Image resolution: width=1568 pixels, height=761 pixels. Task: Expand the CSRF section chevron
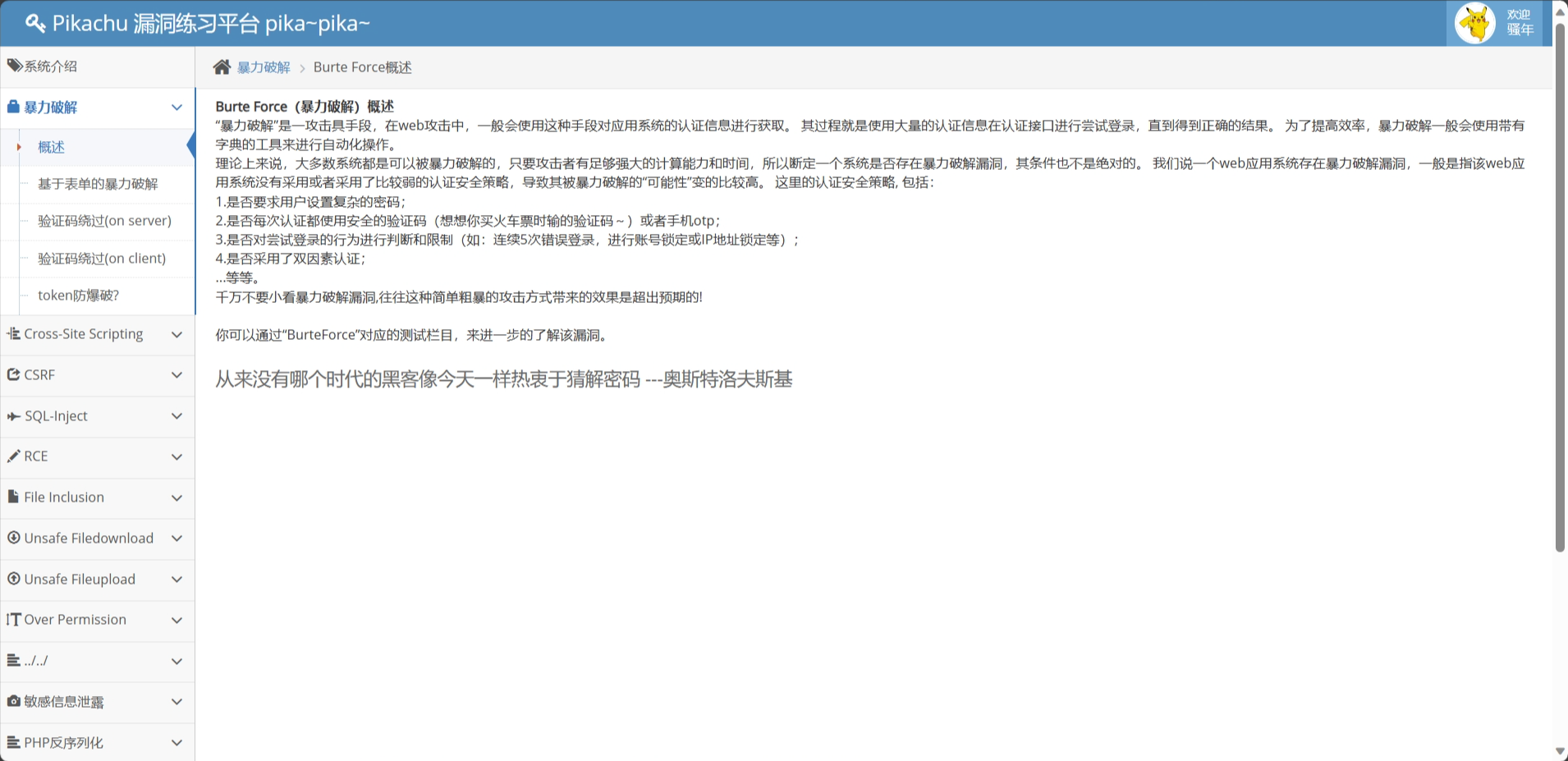pyautogui.click(x=177, y=375)
